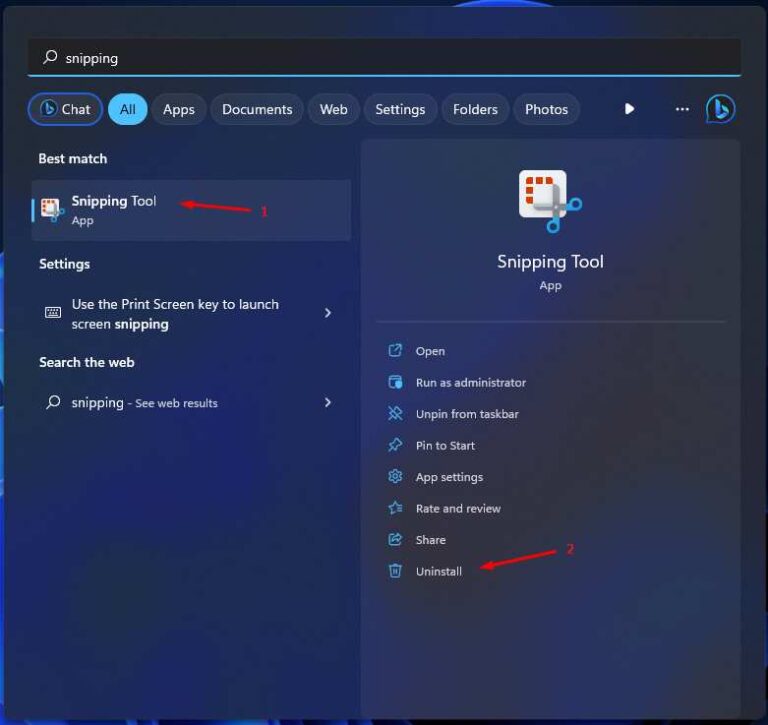Click the Snipping Tool title in preview pane
Image resolution: width=768 pixels, height=725 pixels.
[x=550, y=262]
